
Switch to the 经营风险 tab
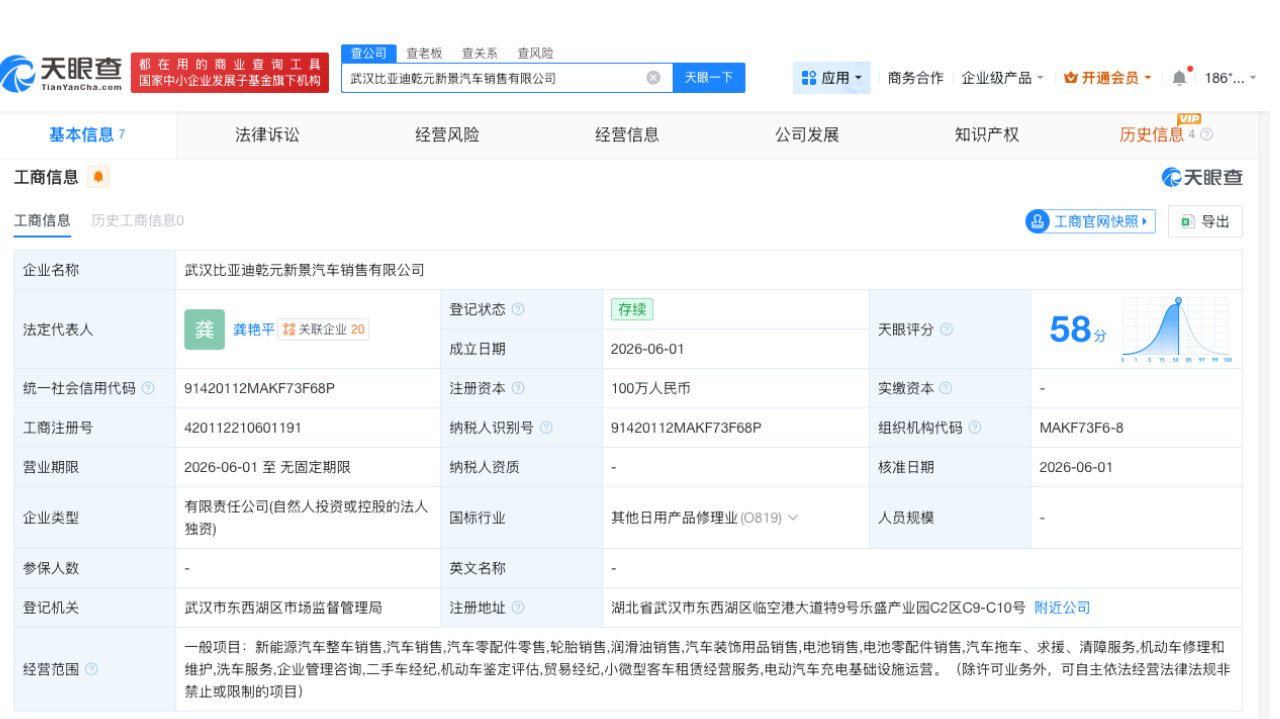[x=447, y=135]
